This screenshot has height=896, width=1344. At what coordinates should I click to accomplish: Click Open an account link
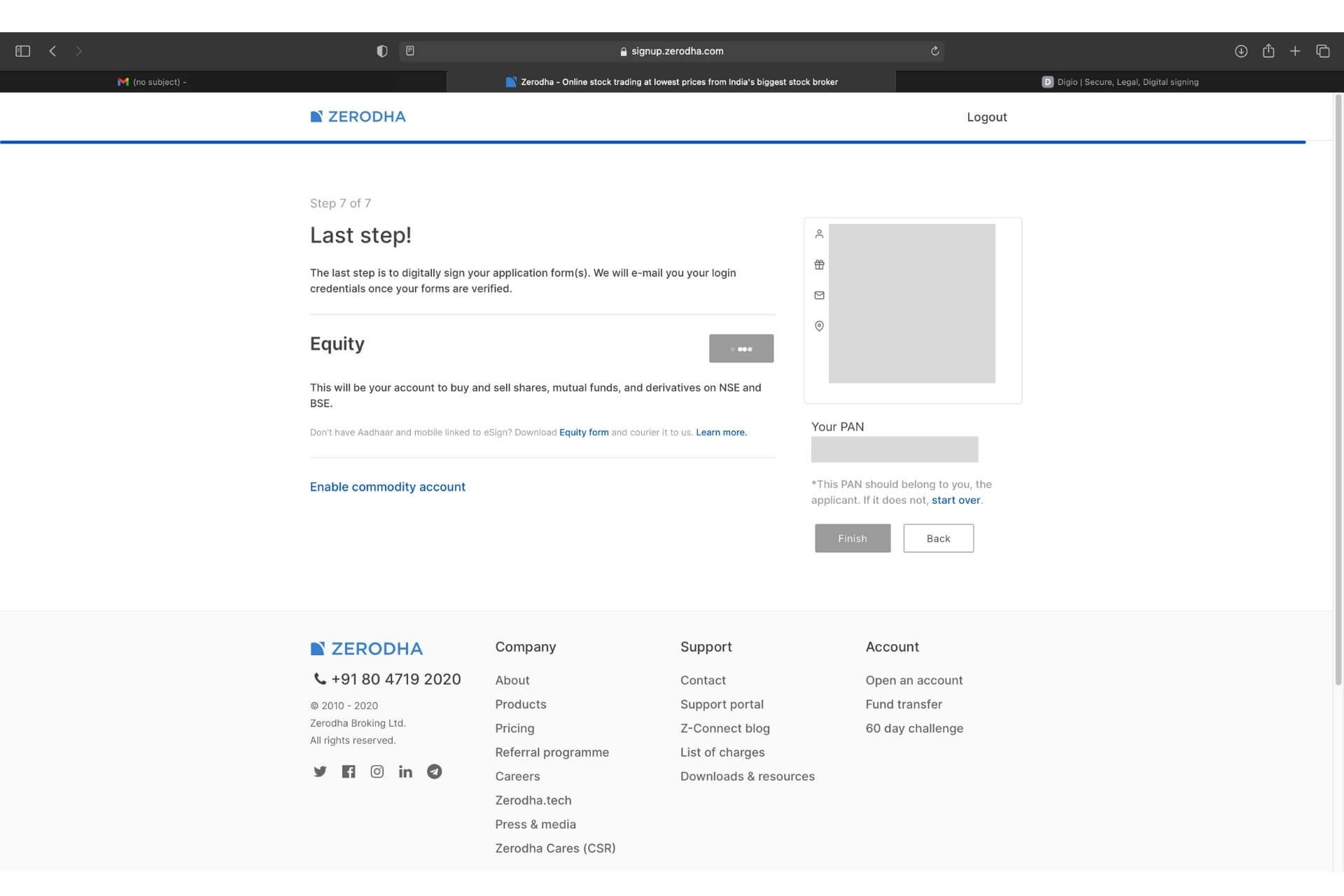pos(913,680)
